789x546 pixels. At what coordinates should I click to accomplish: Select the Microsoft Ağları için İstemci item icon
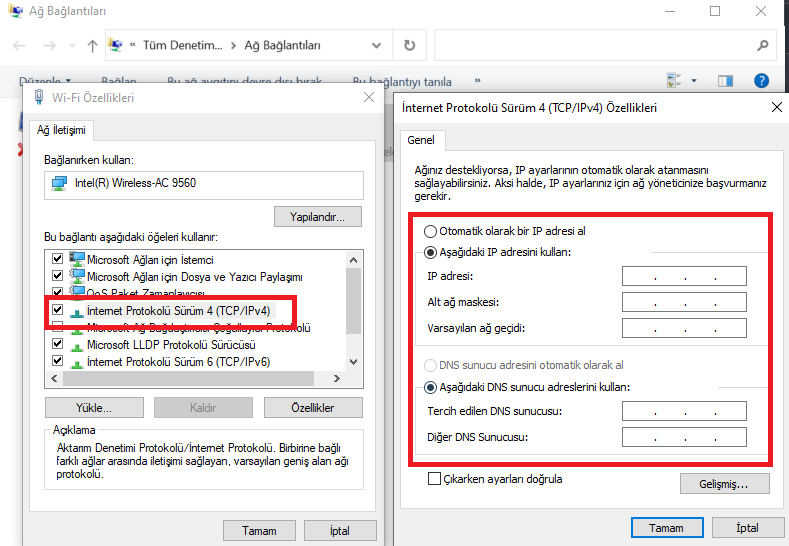[76, 259]
